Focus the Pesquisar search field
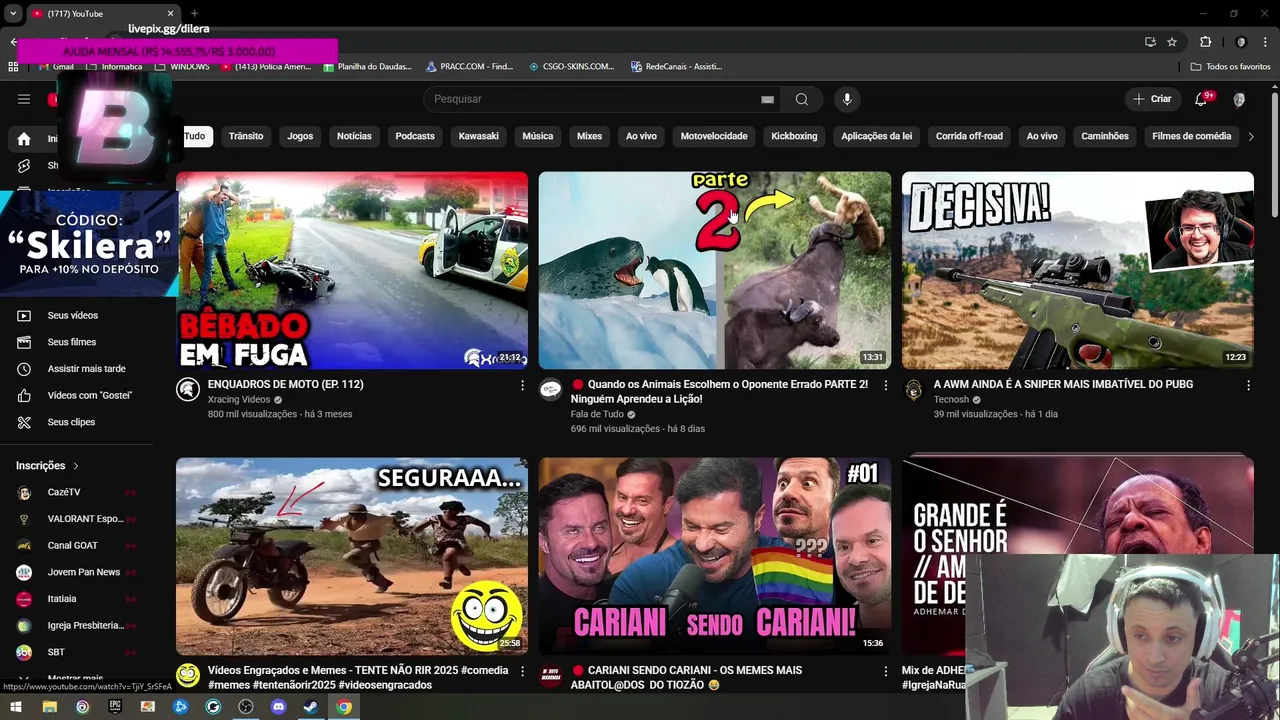 pos(600,99)
